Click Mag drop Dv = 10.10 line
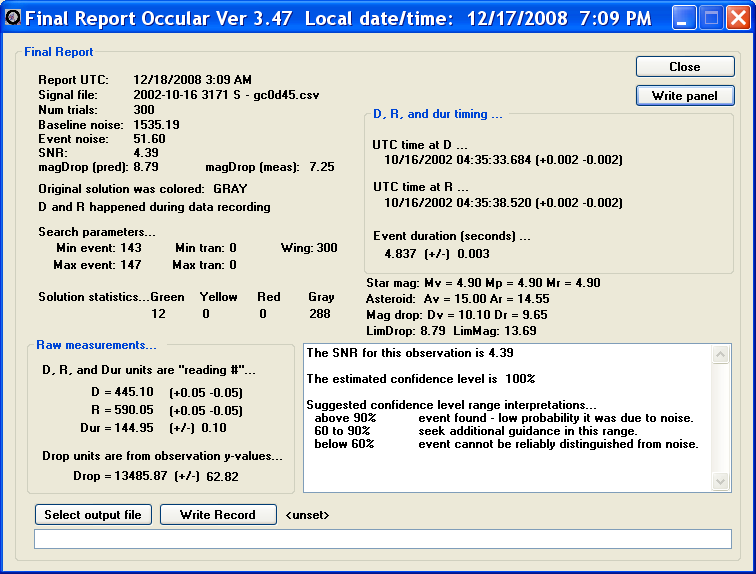The height and width of the screenshot is (574, 756). (x=457, y=315)
